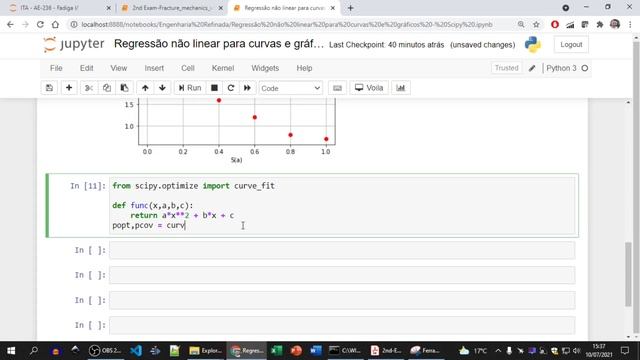640x360 pixels.
Task: Open the cell type Code dropdown
Action: click(291, 88)
